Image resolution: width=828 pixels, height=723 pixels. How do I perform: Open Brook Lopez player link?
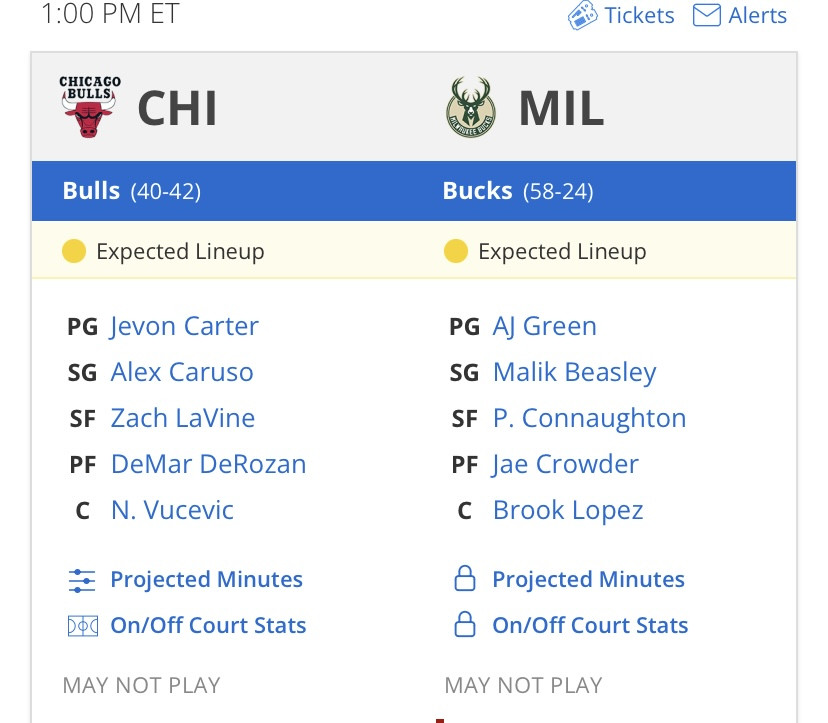568,511
